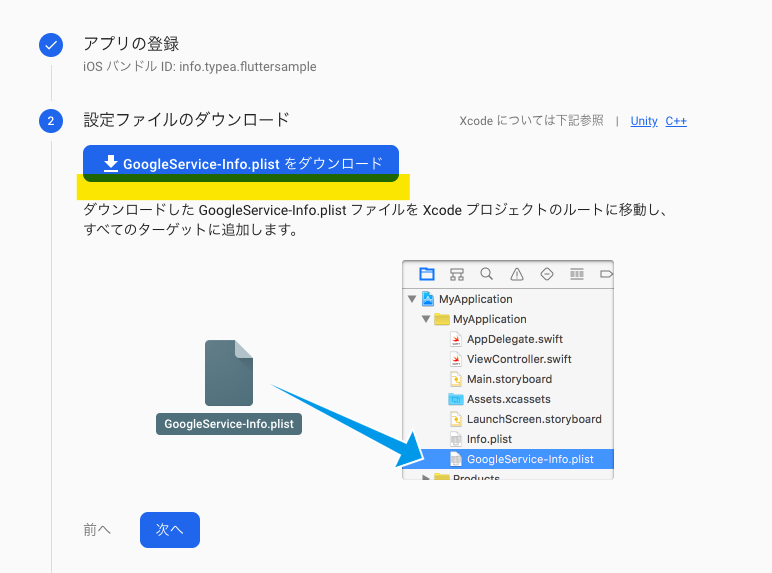Image resolution: width=772 pixels, height=573 pixels.
Task: Click the download arrow icon in button
Action: (x=111, y=163)
